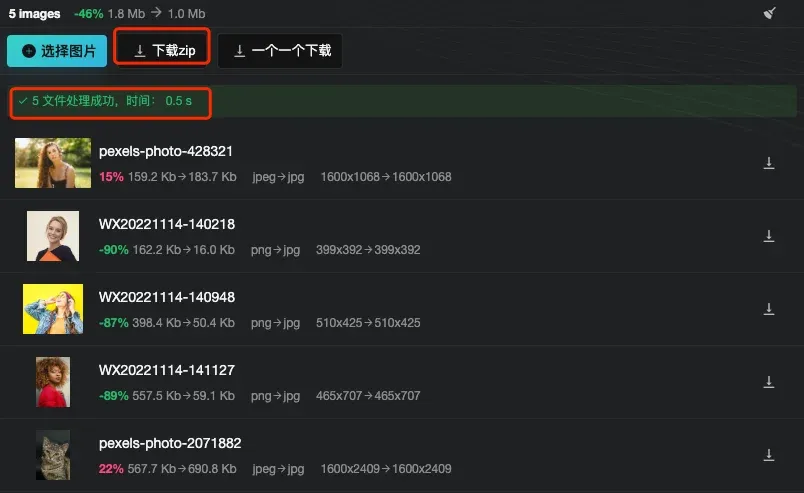Viewport: 804px width, 493px height.
Task: Download pexels-photo-2071882 via its arrow icon
Action: coord(769,455)
